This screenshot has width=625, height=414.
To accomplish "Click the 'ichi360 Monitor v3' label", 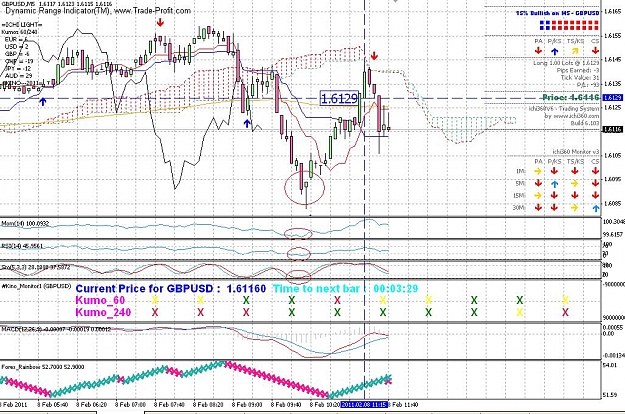I will (x=576, y=152).
